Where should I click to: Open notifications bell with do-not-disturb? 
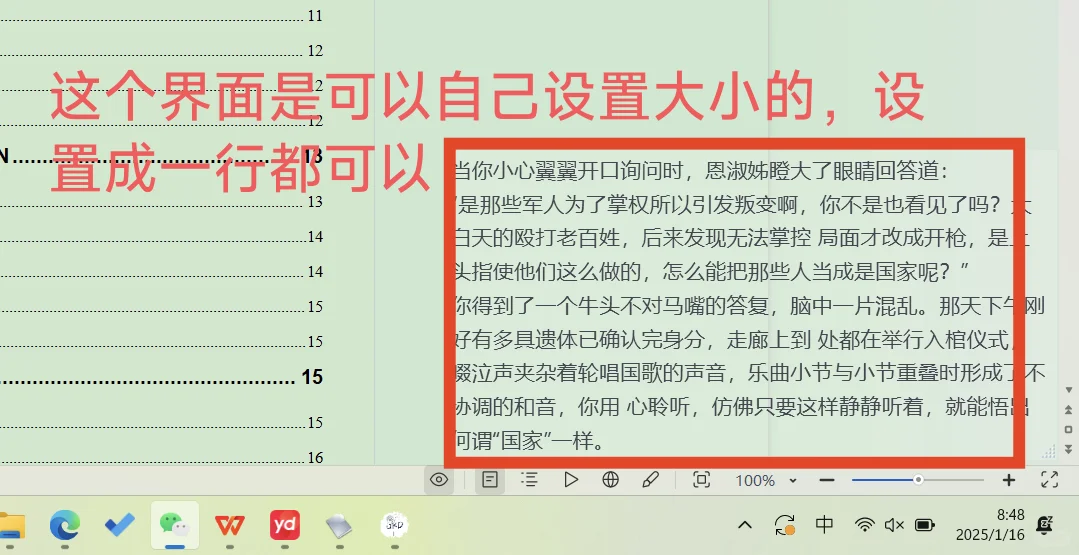[x=1045, y=525]
